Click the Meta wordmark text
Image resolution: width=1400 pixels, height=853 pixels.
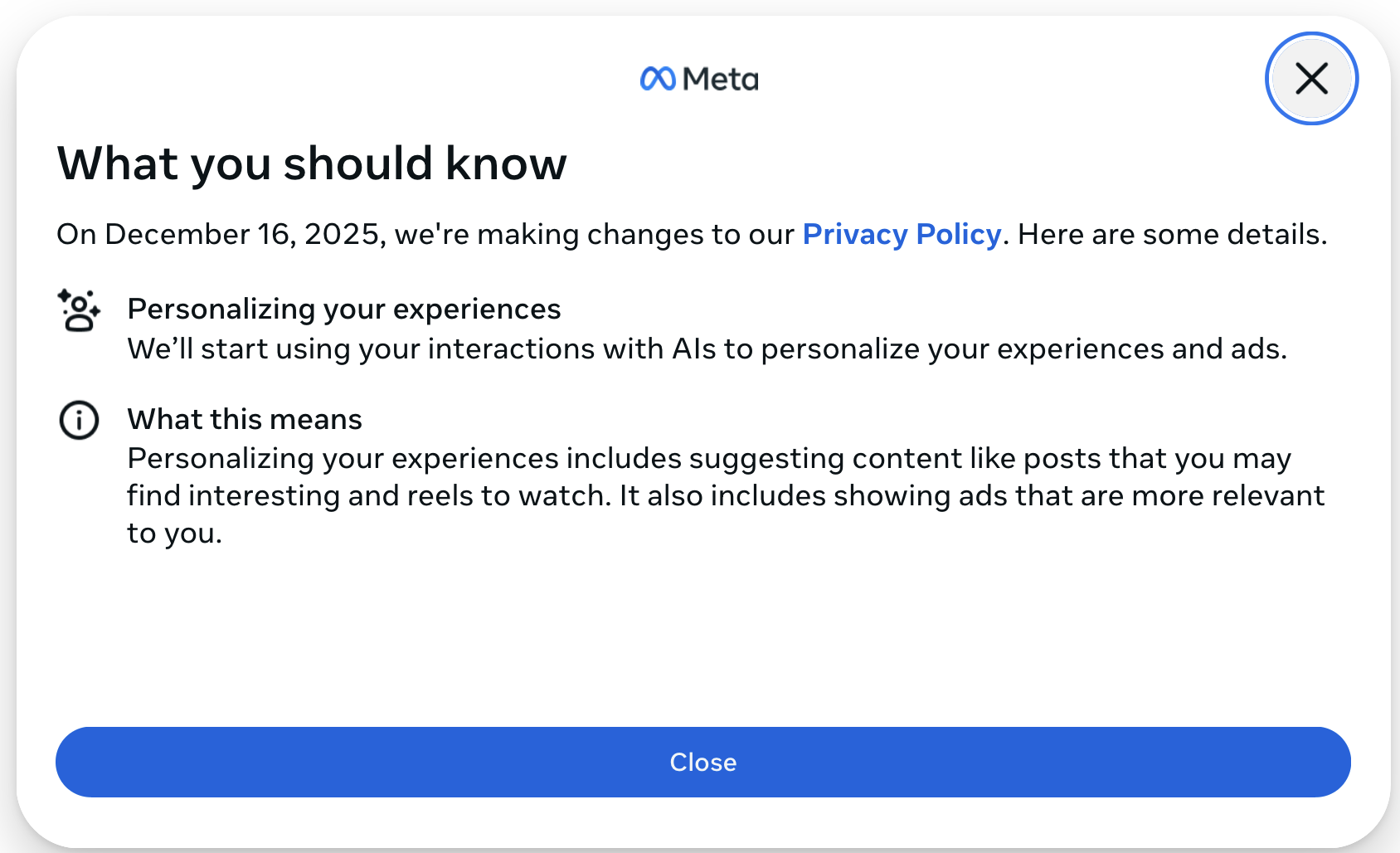720,80
